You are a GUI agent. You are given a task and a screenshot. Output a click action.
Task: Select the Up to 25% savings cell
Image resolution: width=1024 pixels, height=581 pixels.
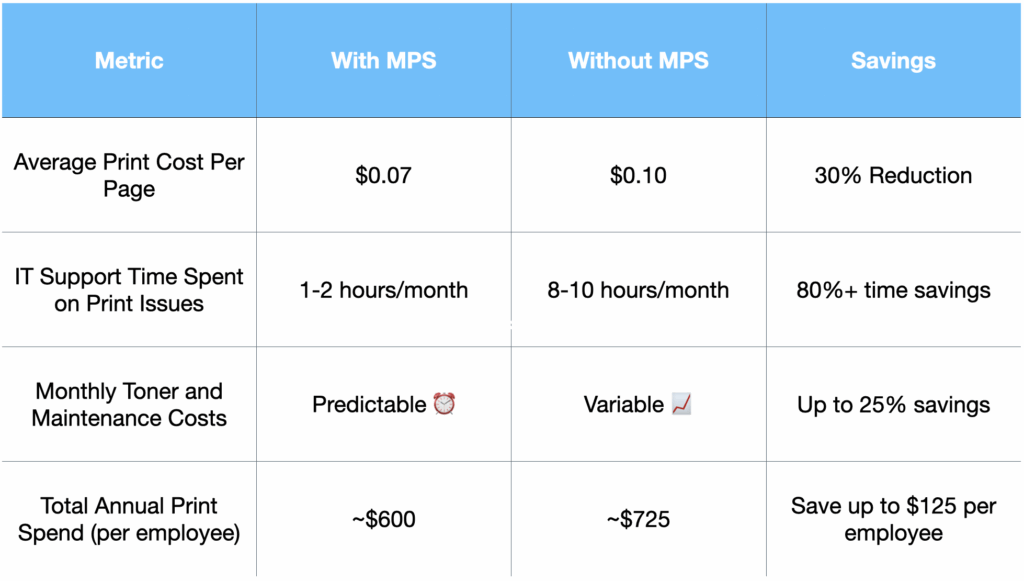click(x=893, y=405)
